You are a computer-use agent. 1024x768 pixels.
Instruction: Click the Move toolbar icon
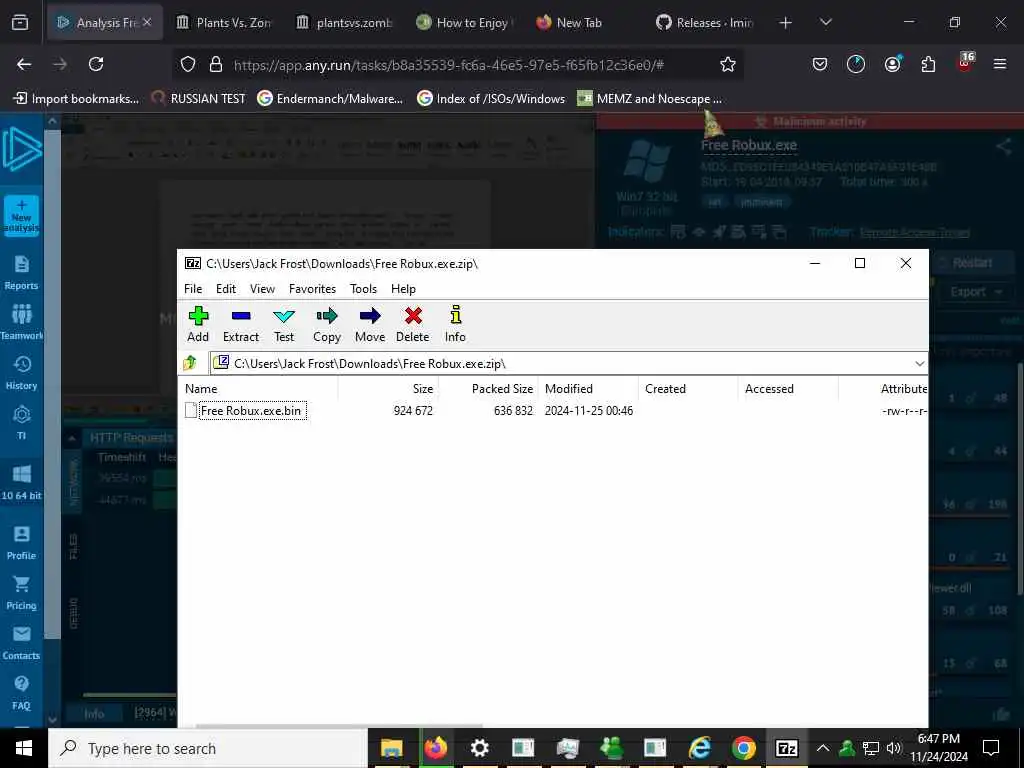click(x=370, y=324)
